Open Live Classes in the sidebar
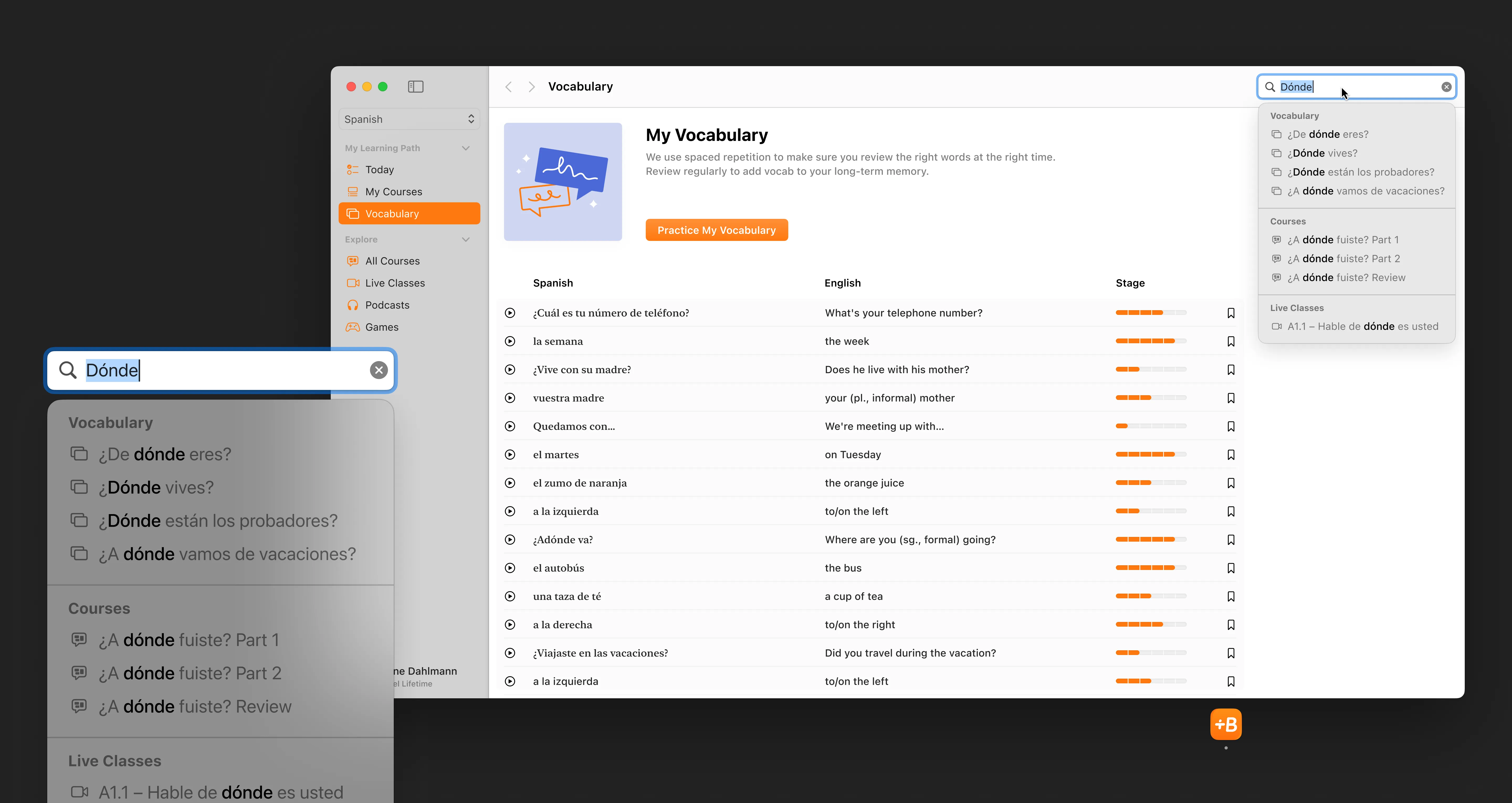 pyautogui.click(x=409, y=283)
